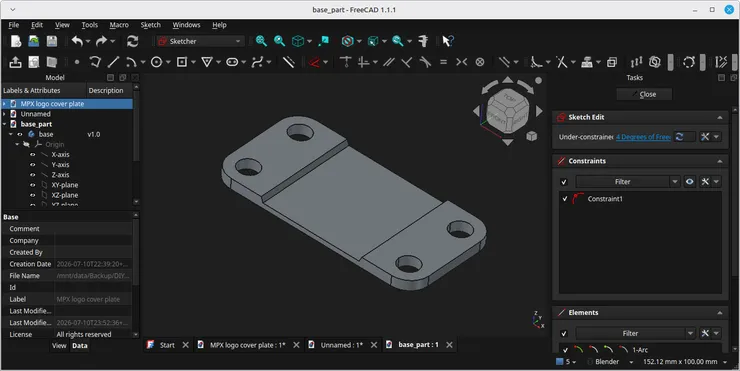
Task: Click the Close button in Tasks
Action: 644,94
